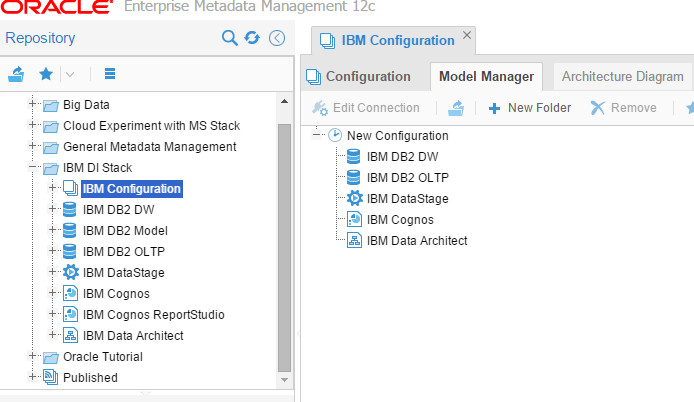Screen dimensions: 694x402
Task: Click open icon in Model Manager toolbar
Action: click(456, 108)
